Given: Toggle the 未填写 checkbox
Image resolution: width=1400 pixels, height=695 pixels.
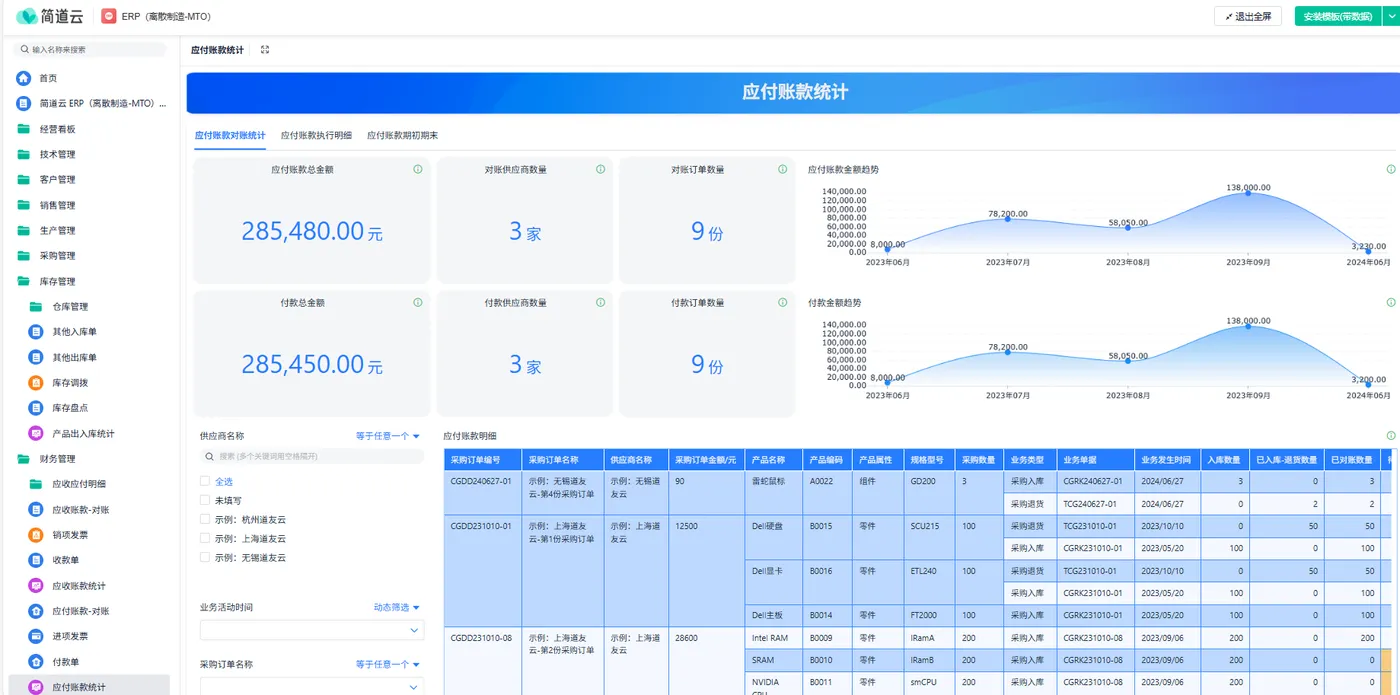Looking at the screenshot, I should (x=205, y=500).
